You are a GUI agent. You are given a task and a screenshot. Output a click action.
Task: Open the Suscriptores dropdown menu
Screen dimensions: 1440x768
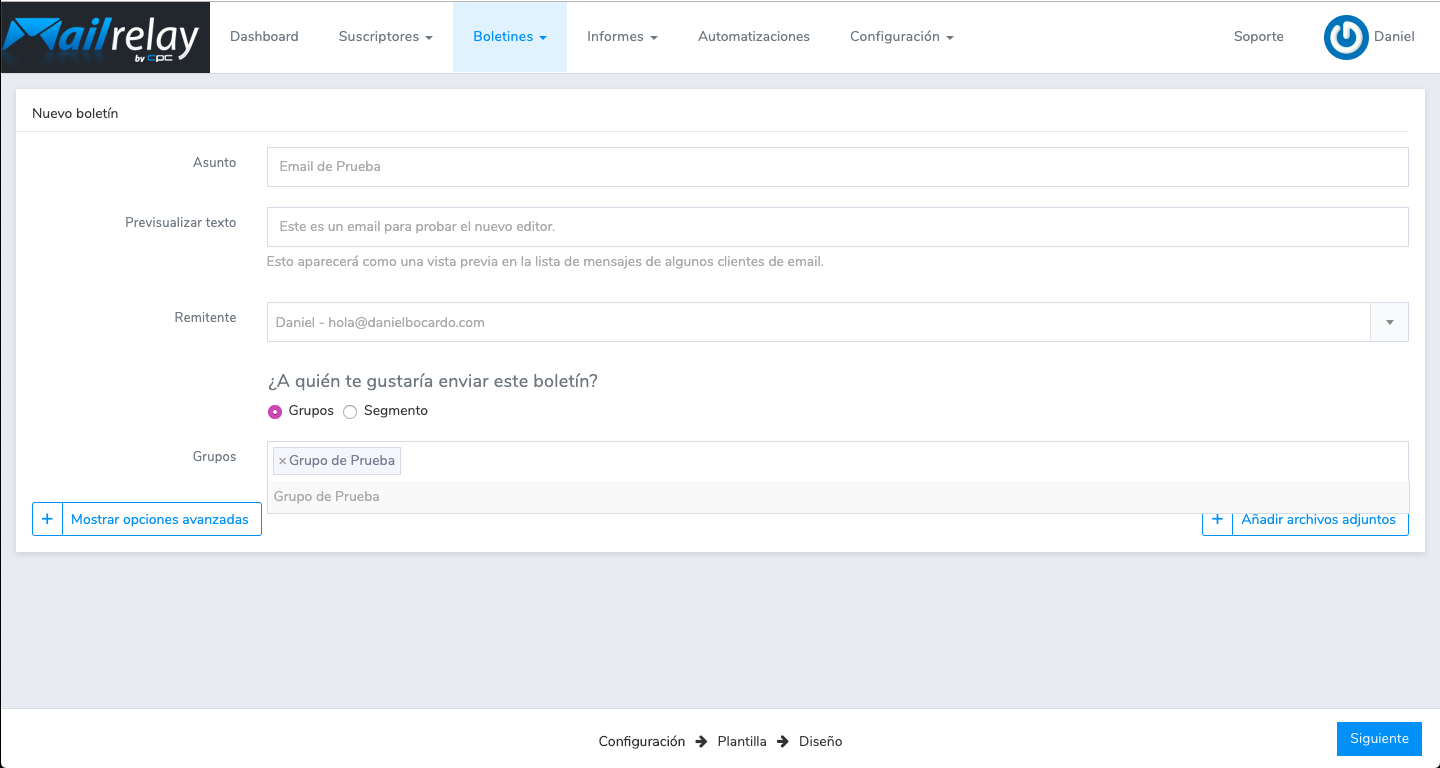[385, 37]
